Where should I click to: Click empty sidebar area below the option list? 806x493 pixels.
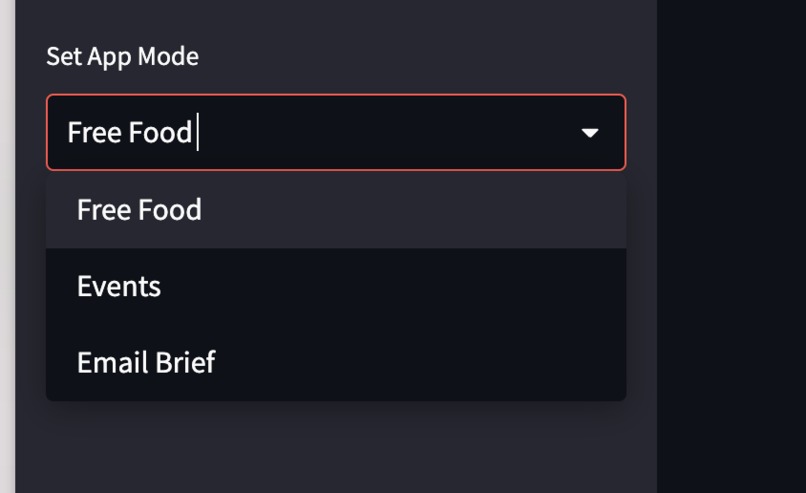click(336, 447)
